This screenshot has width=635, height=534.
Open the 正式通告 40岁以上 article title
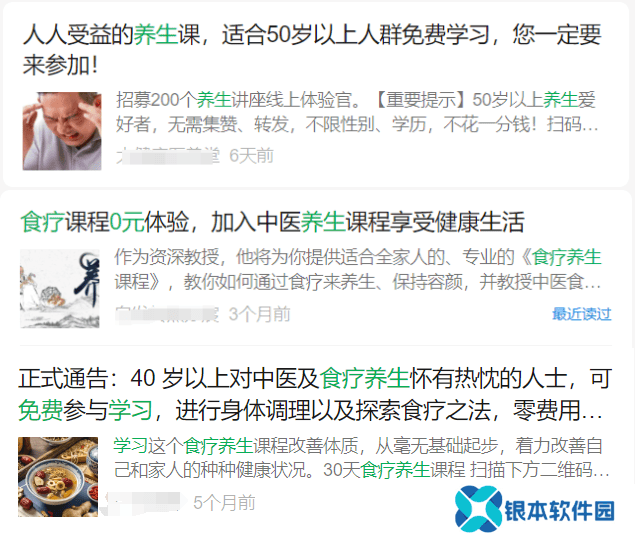point(315,394)
